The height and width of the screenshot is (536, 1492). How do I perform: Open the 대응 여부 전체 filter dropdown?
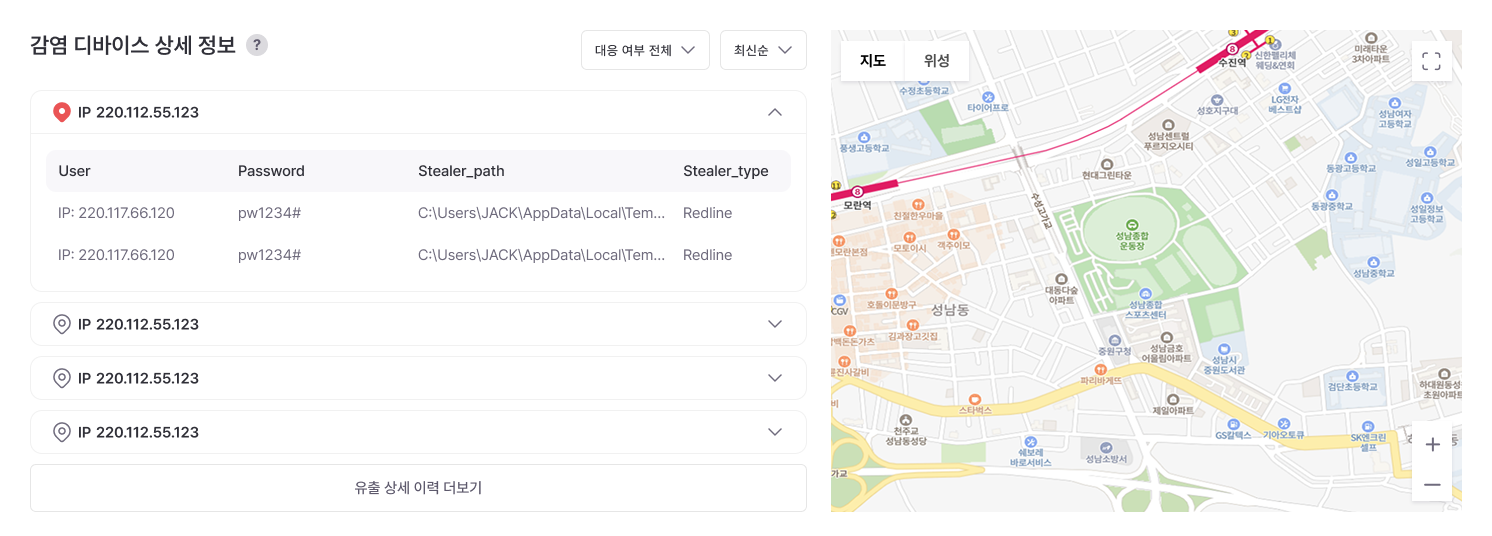[x=645, y=50]
